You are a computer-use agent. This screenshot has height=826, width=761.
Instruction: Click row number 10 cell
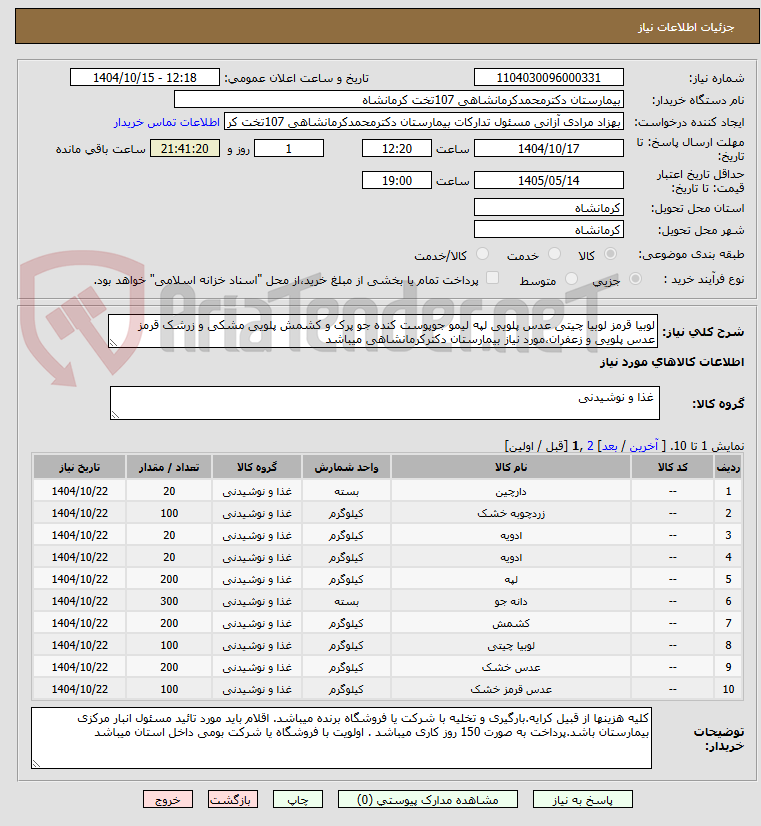coord(728,689)
